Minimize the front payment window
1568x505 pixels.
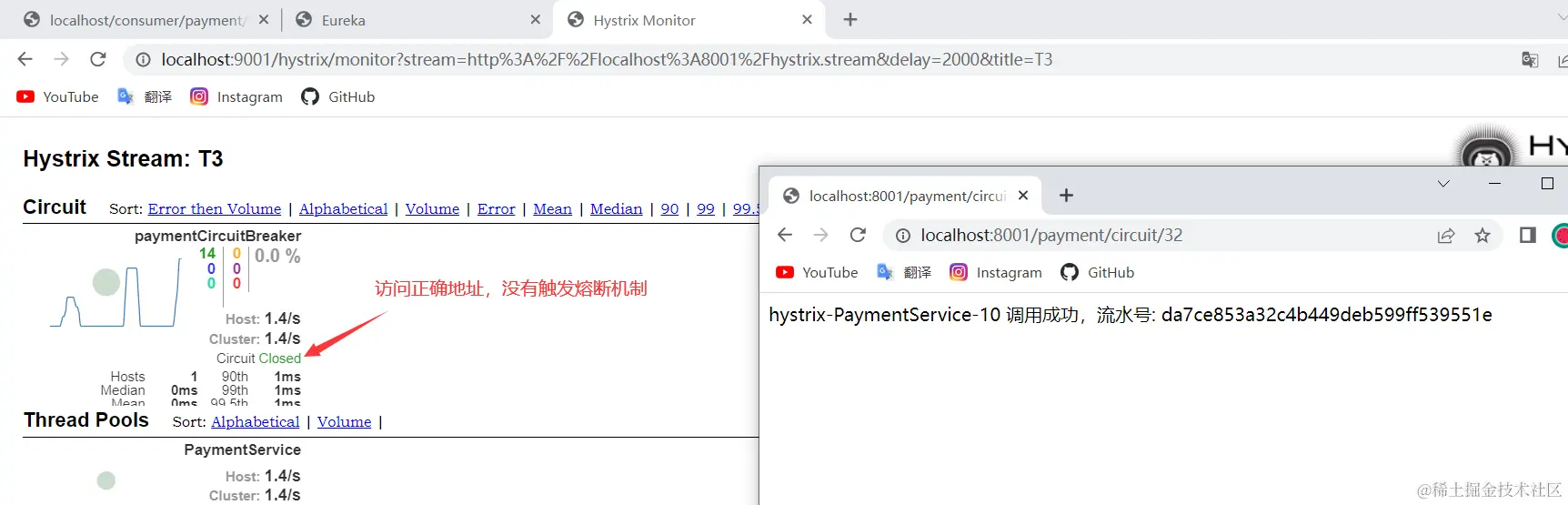pyautogui.click(x=1494, y=184)
